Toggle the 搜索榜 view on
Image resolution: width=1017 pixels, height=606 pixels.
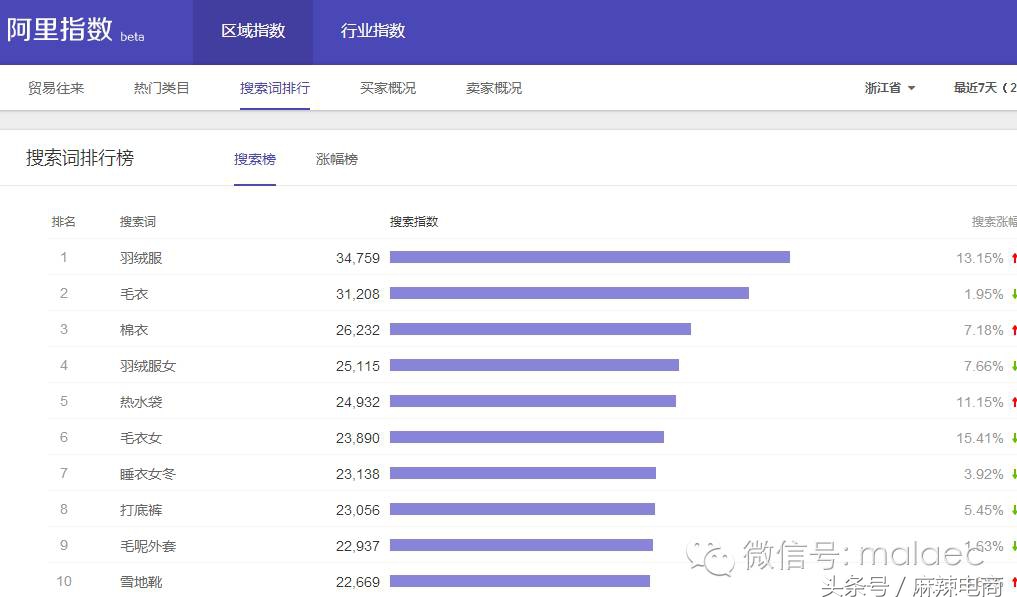(x=254, y=158)
